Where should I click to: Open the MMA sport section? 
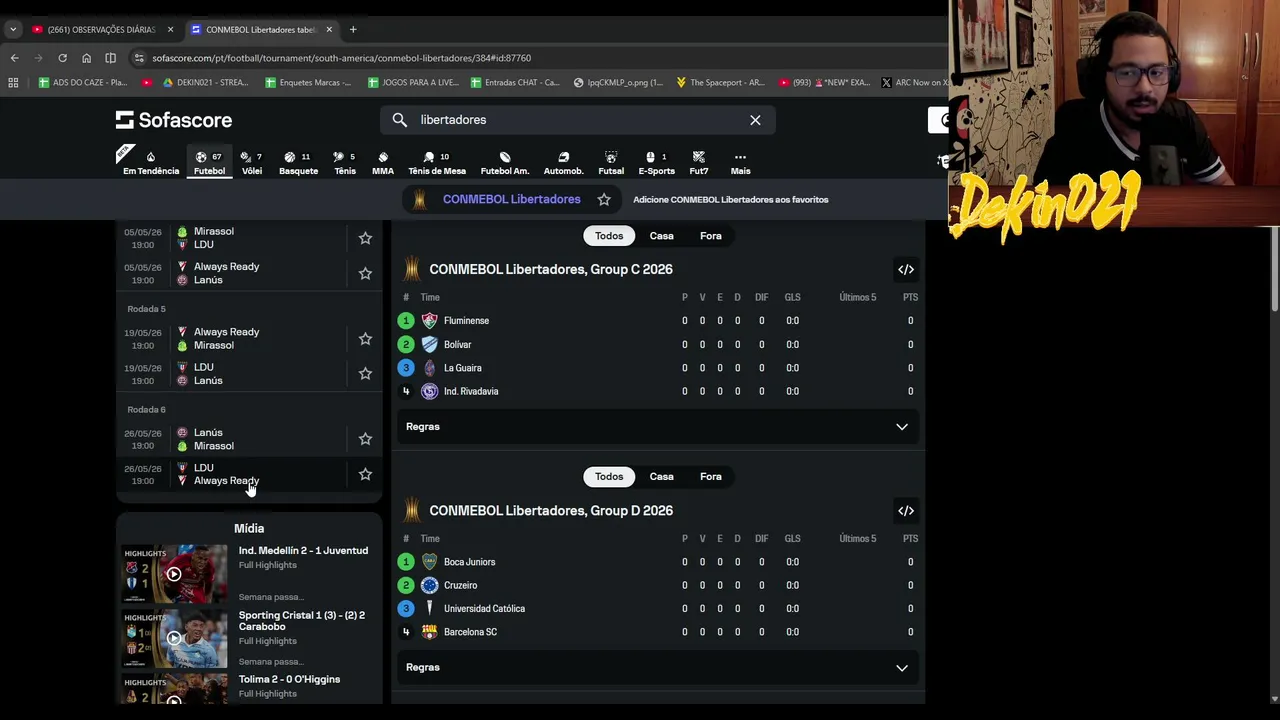point(383,163)
